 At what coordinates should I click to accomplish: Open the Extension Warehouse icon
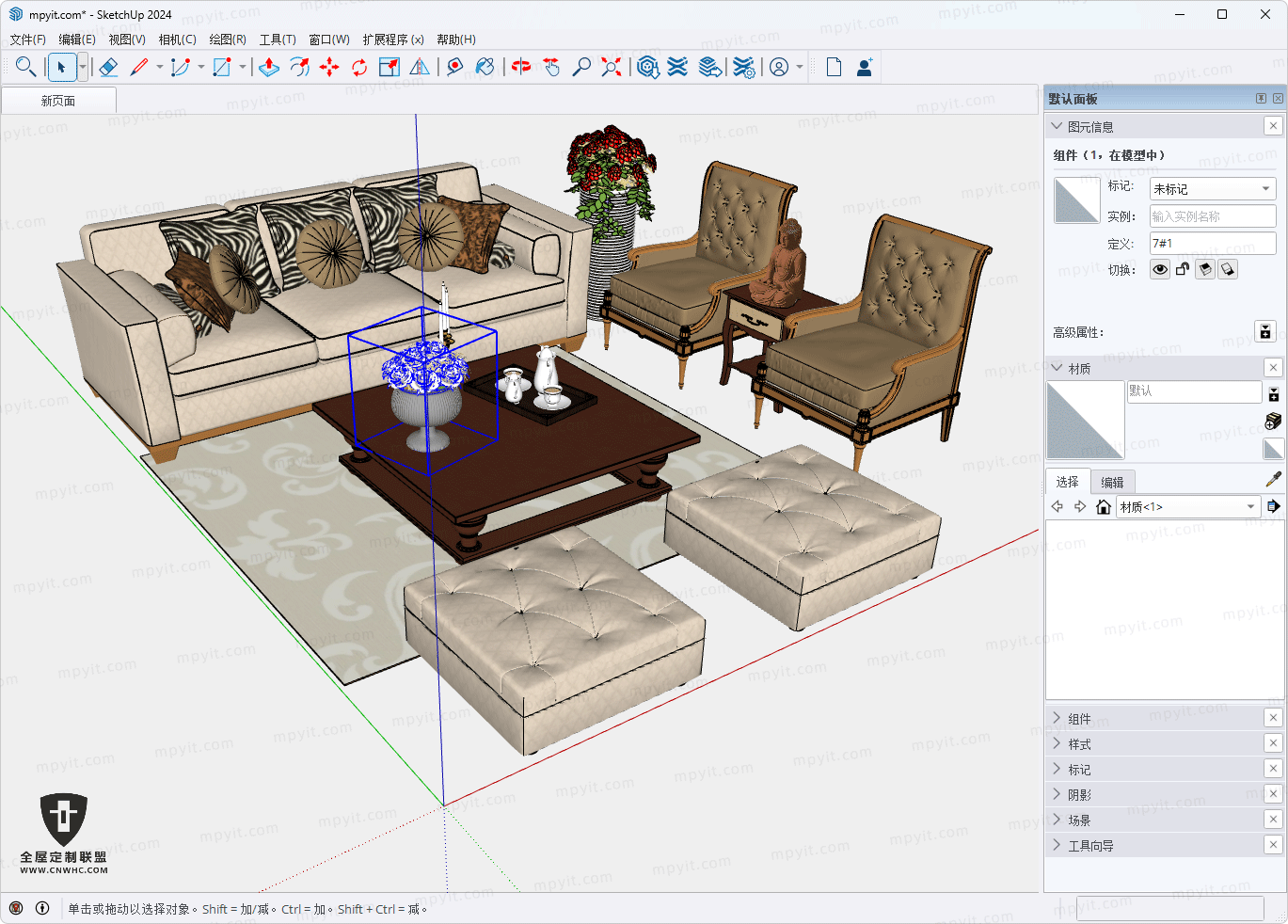677,67
